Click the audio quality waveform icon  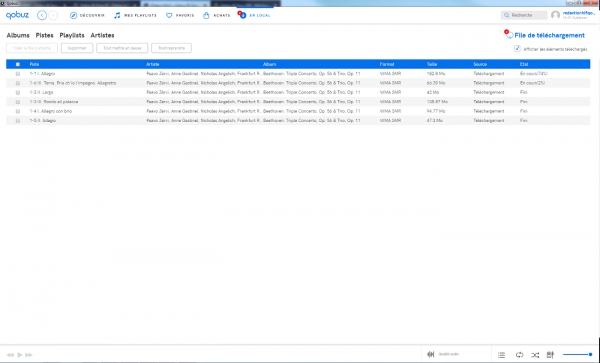tap(430, 354)
